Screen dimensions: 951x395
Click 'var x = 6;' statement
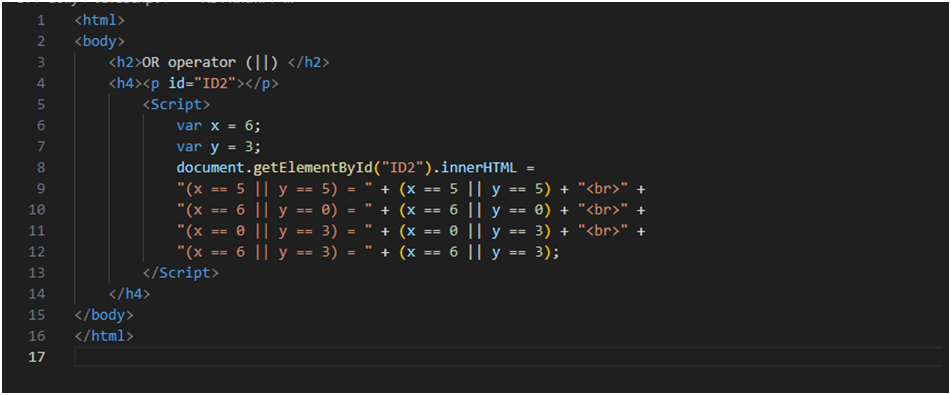pos(219,126)
